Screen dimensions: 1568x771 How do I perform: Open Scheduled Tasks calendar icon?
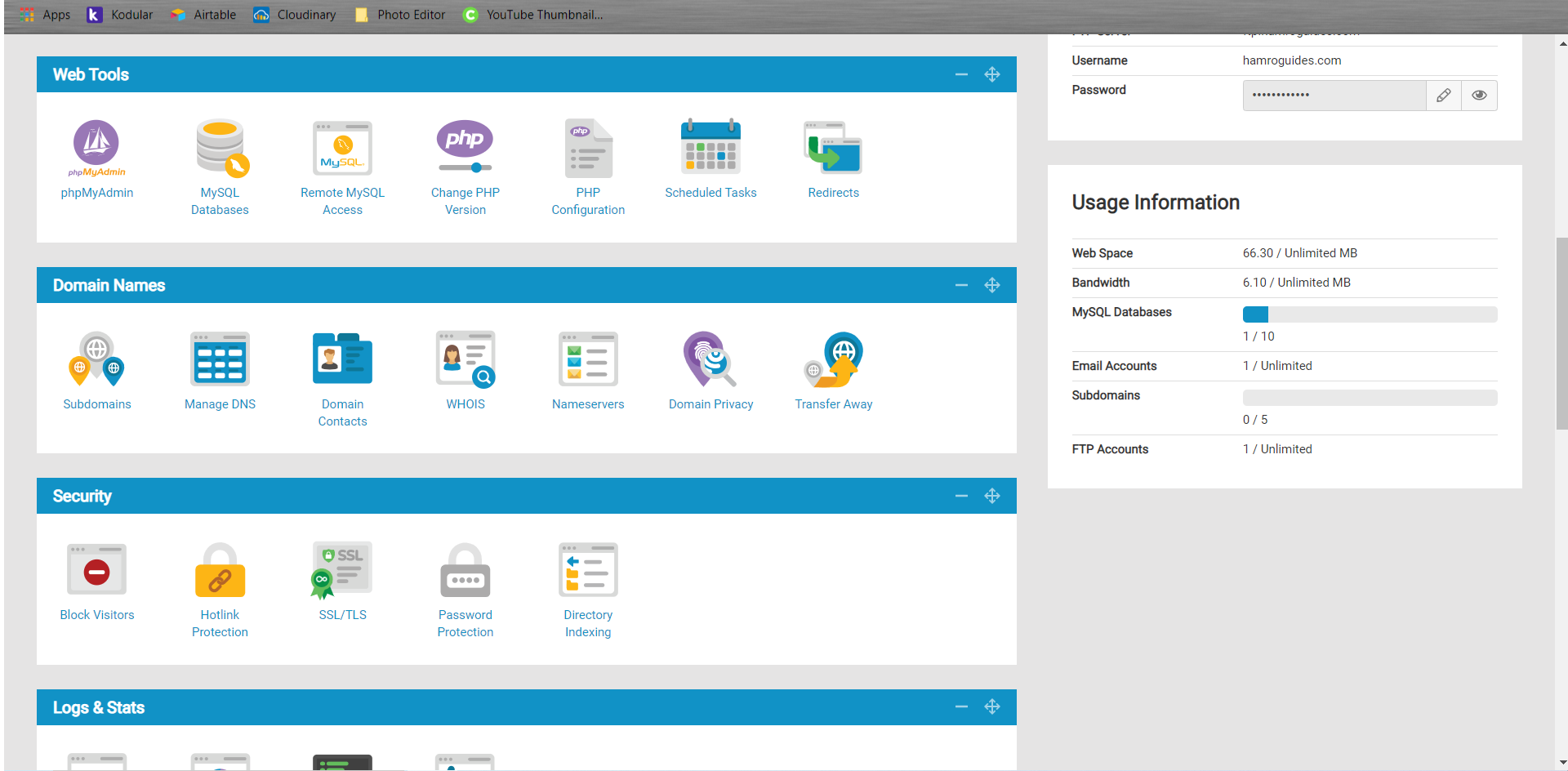[x=710, y=147]
